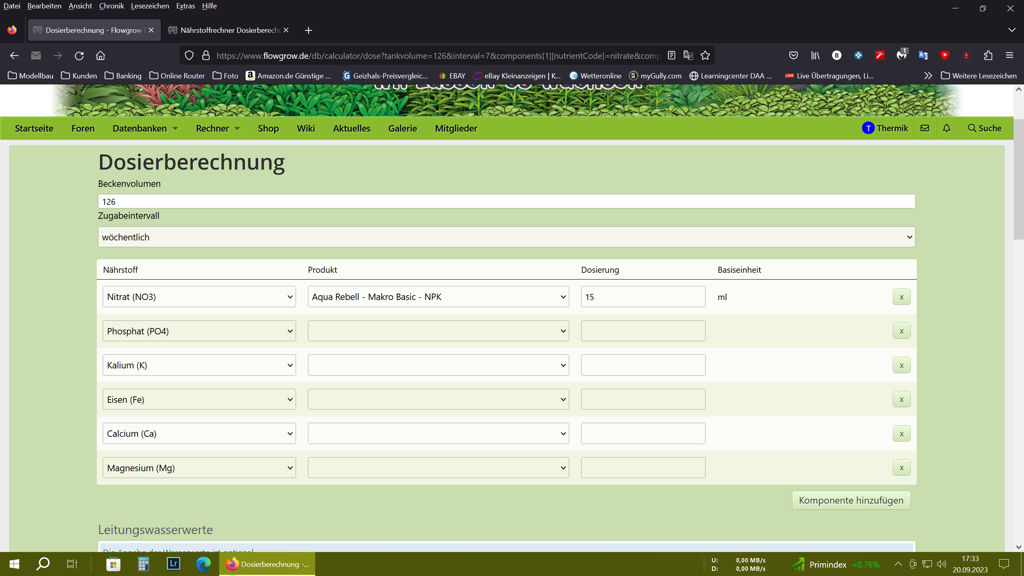
Task: Open the Phosphat (PO4) nutrient dropdown
Action: coord(199,331)
